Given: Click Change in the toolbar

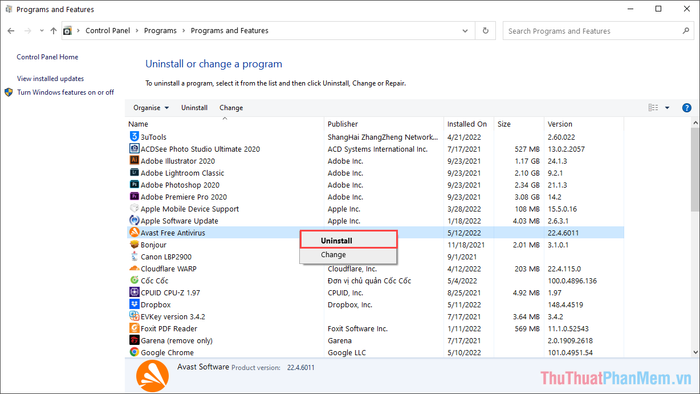Looking at the screenshot, I should [x=231, y=108].
